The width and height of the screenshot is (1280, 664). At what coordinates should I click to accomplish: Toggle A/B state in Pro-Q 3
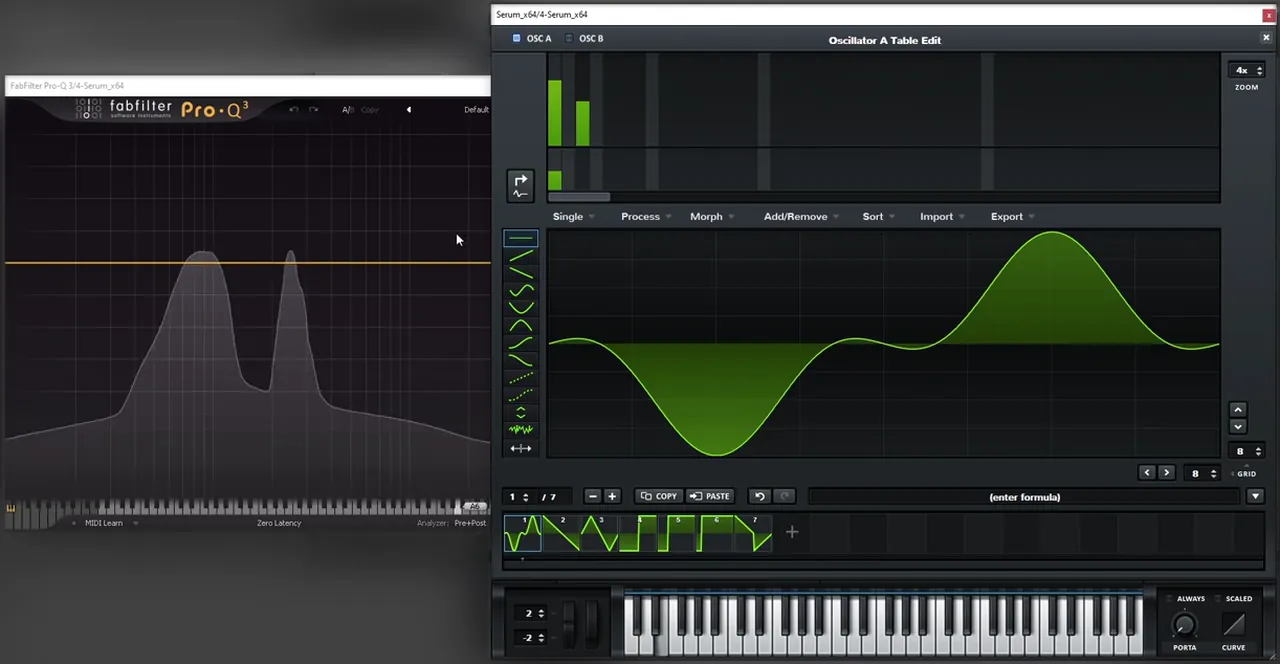[x=347, y=109]
